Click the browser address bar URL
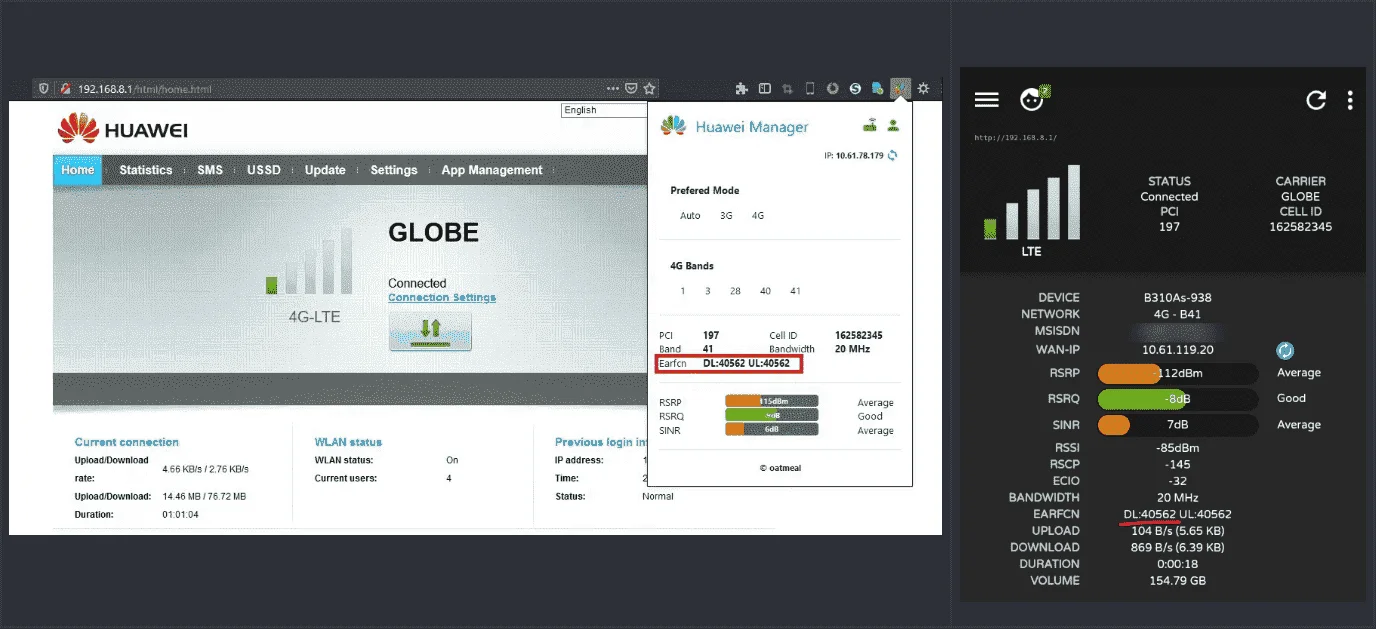 click(x=145, y=89)
